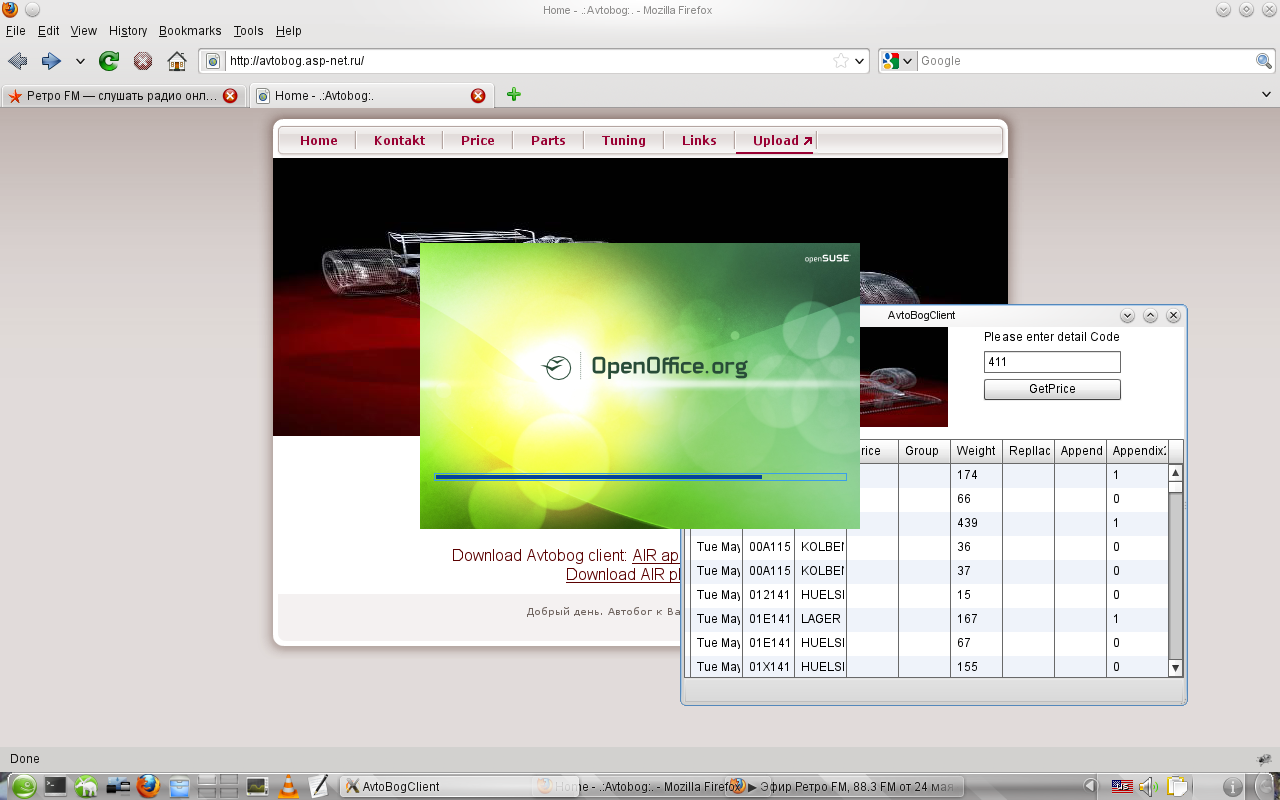Viewport: 1280px width, 800px height.
Task: Go to the Firefox home page icon
Action: [177, 61]
